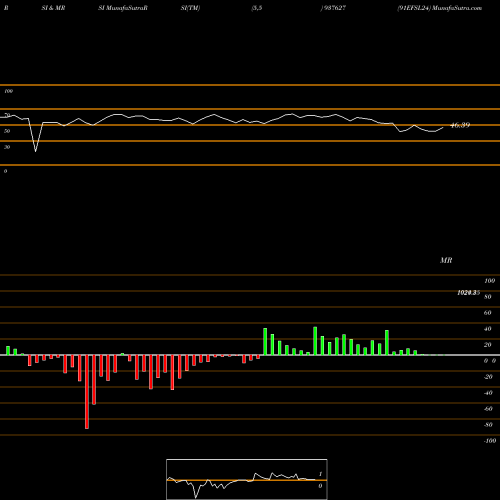
Task: Click the 937627 code in header
Action: coord(334,8)
